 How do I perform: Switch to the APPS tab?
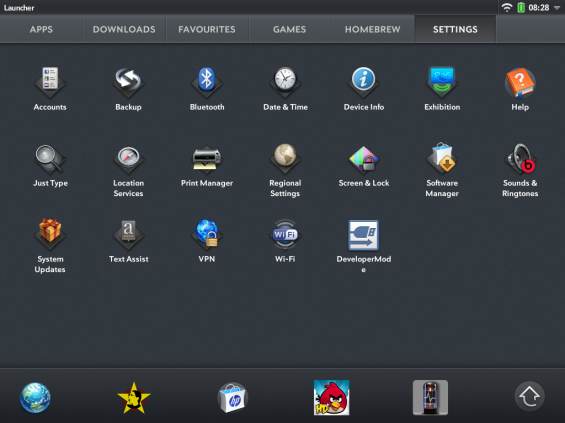click(x=41, y=29)
